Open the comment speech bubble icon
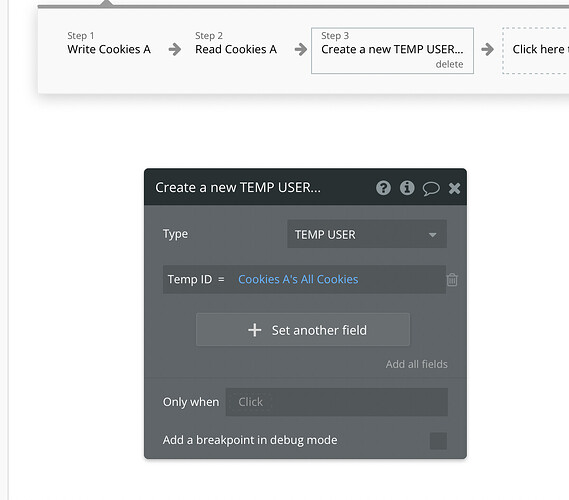This screenshot has height=500, width=569. [431, 189]
